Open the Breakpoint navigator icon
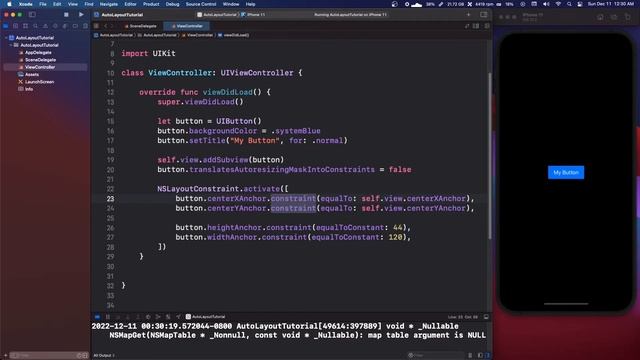 (75, 26)
